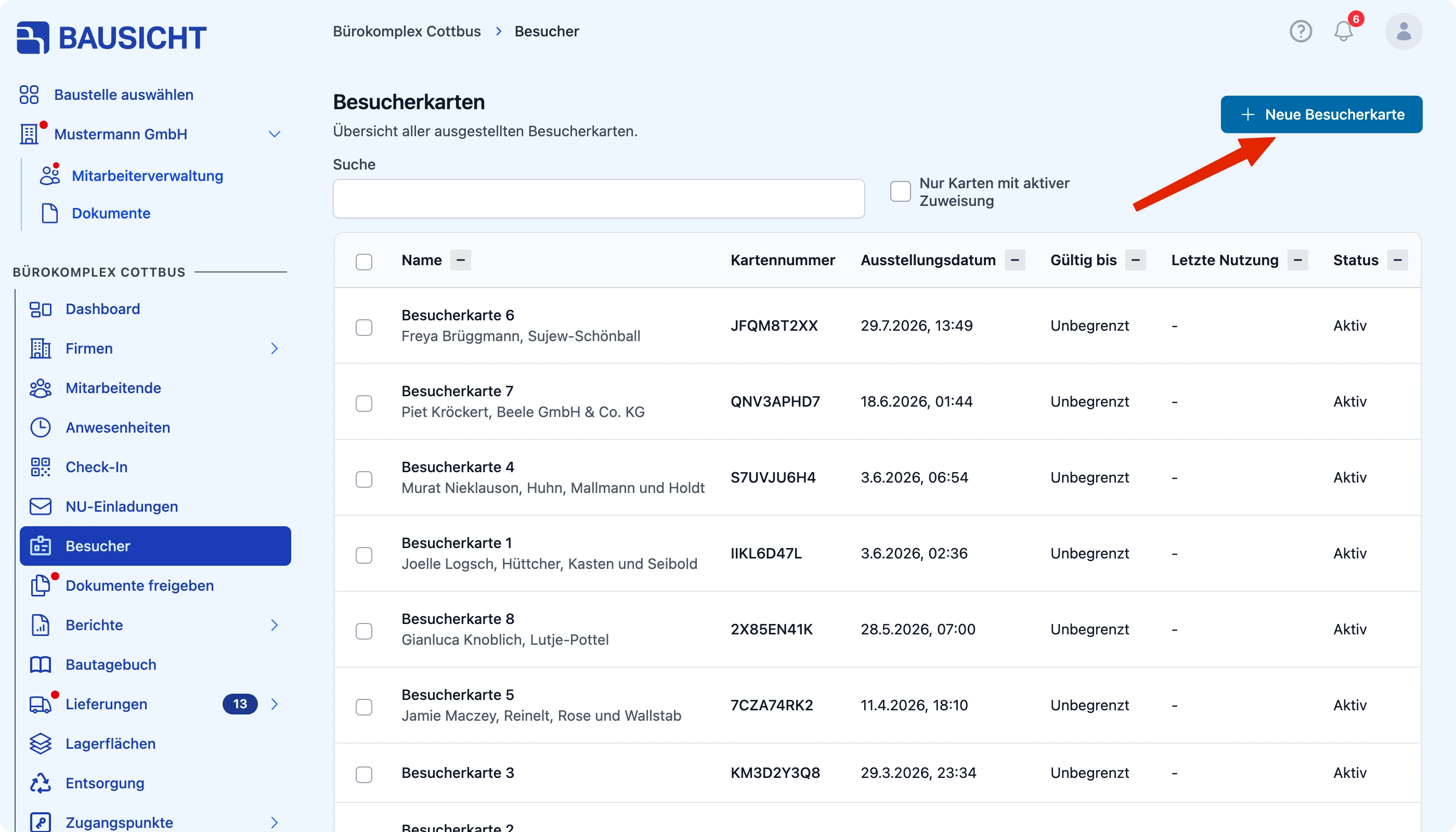Click the Check-In QR code icon

point(41,467)
